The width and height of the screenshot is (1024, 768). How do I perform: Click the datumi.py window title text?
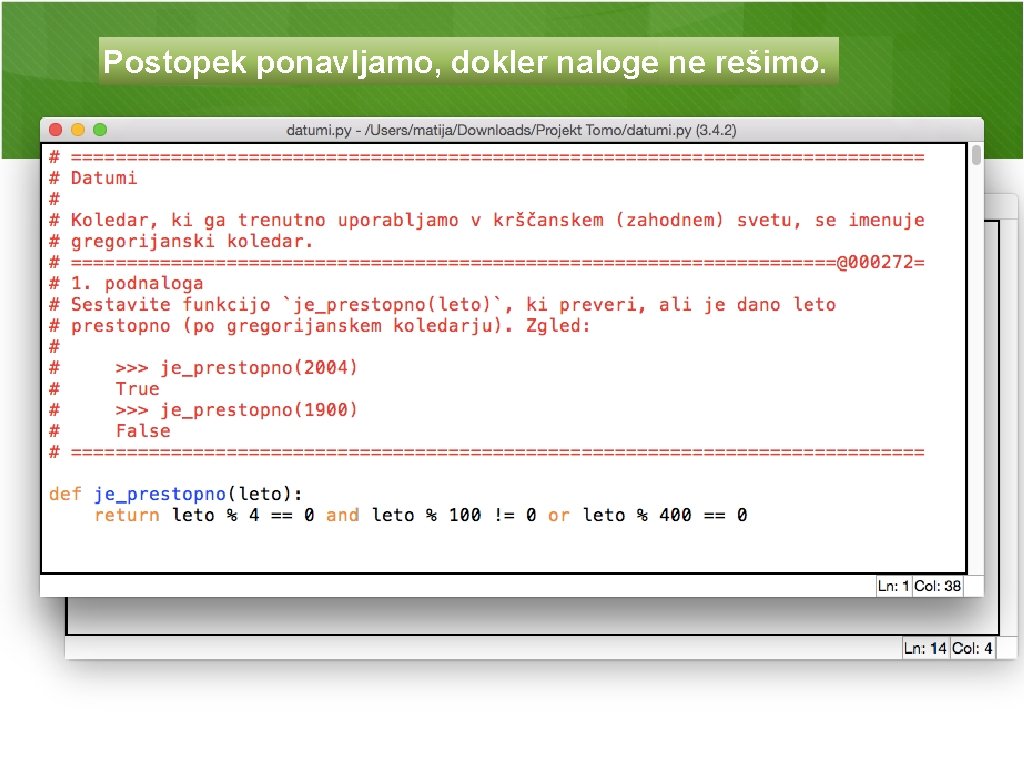click(x=511, y=130)
